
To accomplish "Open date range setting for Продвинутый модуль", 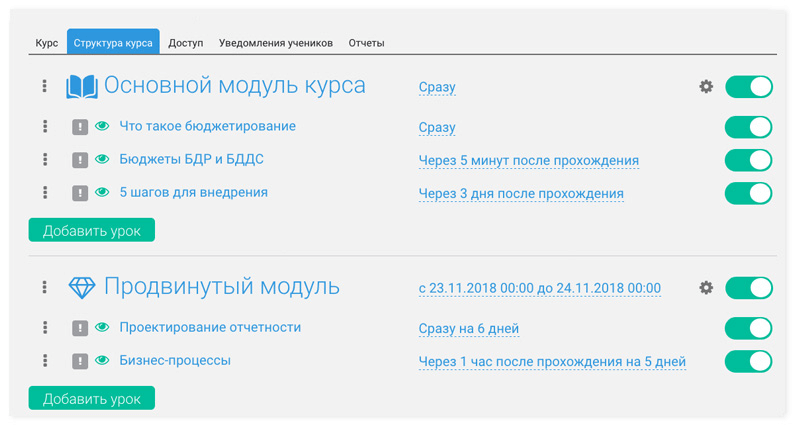I will tap(539, 288).
